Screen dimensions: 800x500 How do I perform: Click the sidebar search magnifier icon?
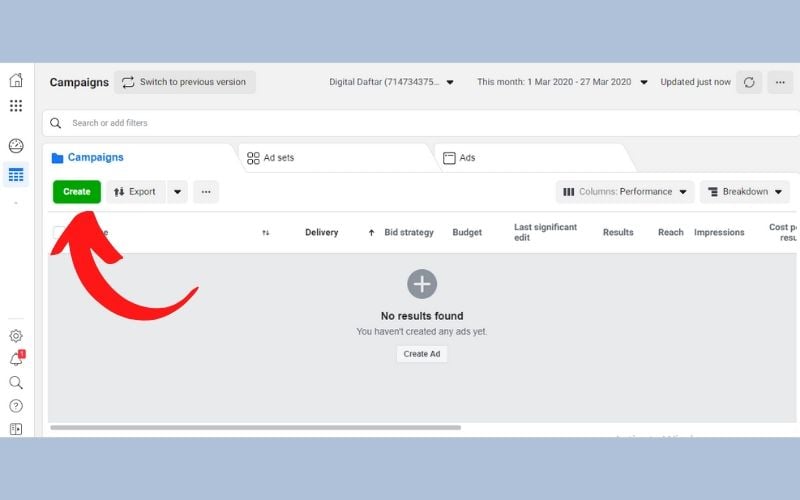[x=16, y=382]
